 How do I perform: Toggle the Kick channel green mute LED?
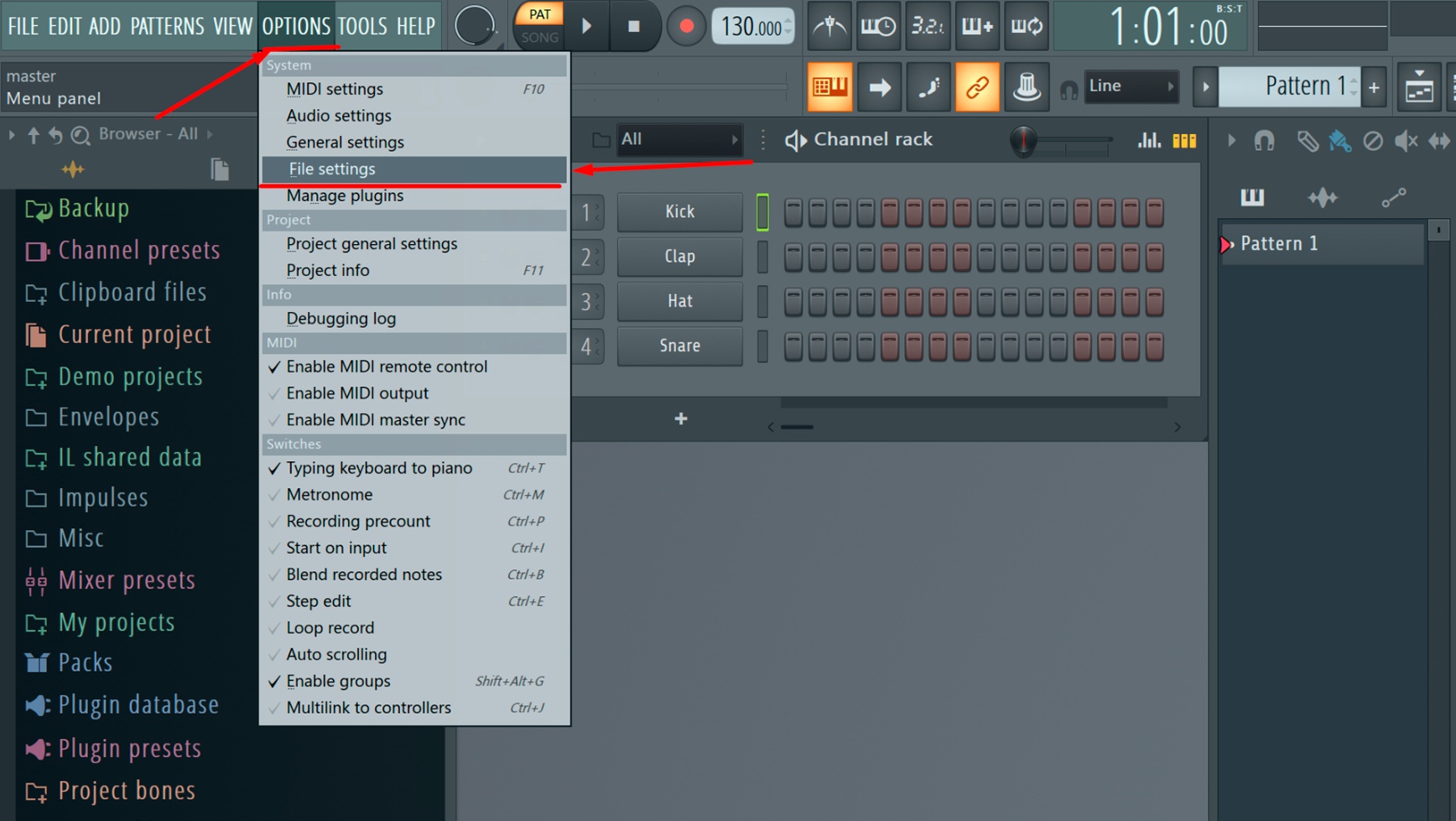pos(762,211)
